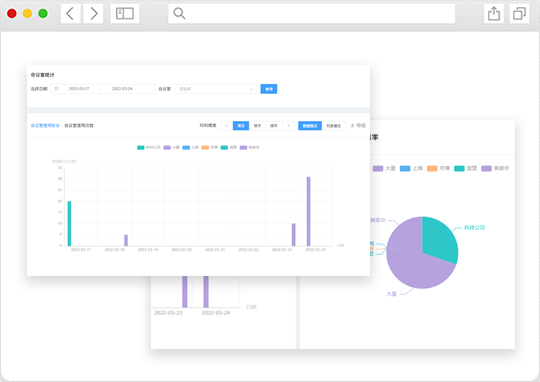Click the start date 2022-03-17 field
This screenshot has width=540, height=382.
79,89
